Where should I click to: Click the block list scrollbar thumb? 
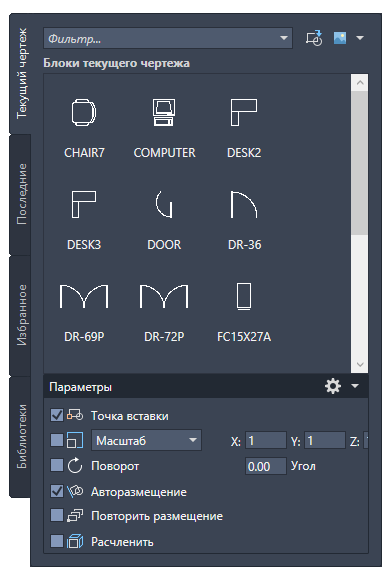click(360, 163)
